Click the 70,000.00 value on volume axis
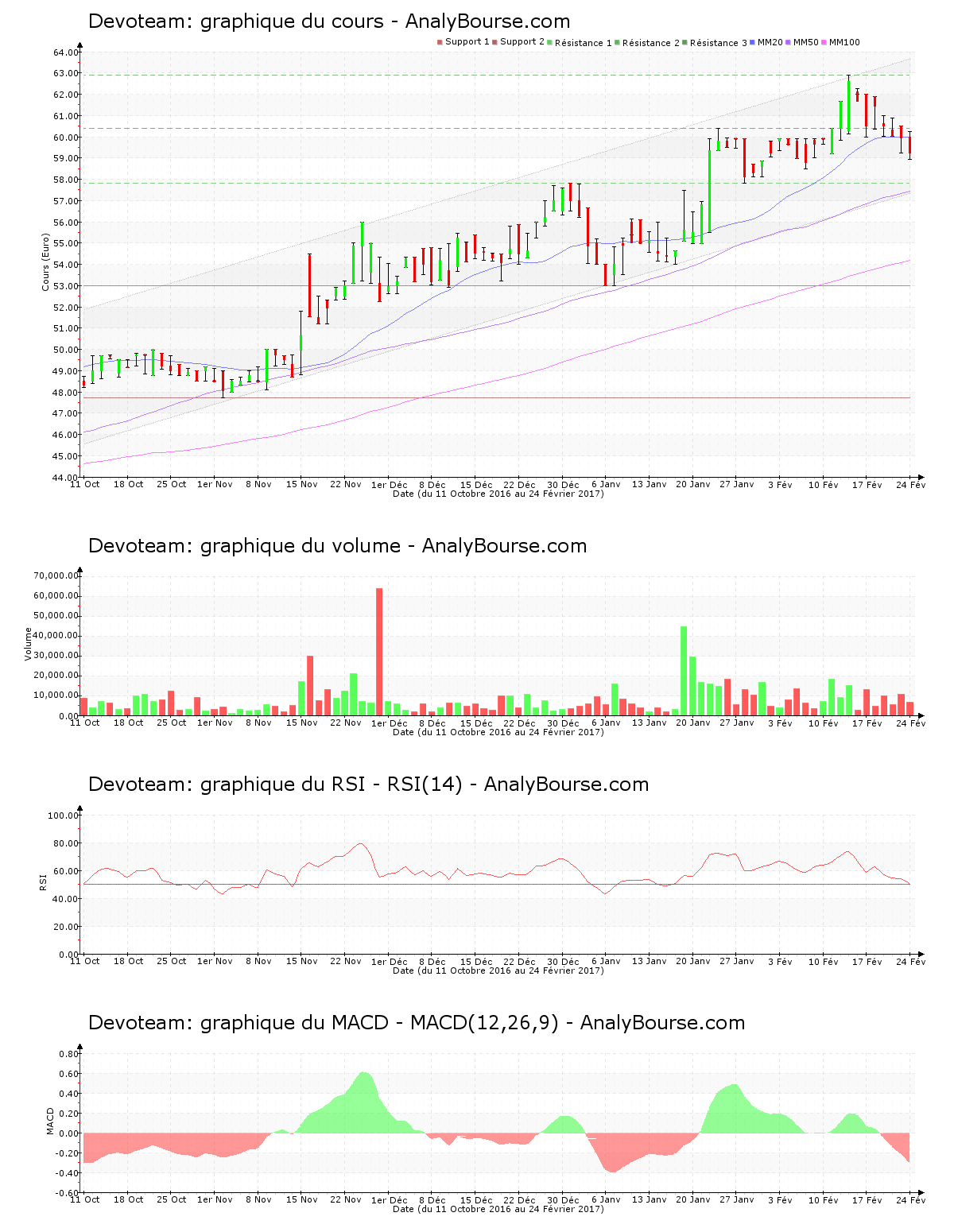This screenshot has width=954, height=1232. point(56,575)
